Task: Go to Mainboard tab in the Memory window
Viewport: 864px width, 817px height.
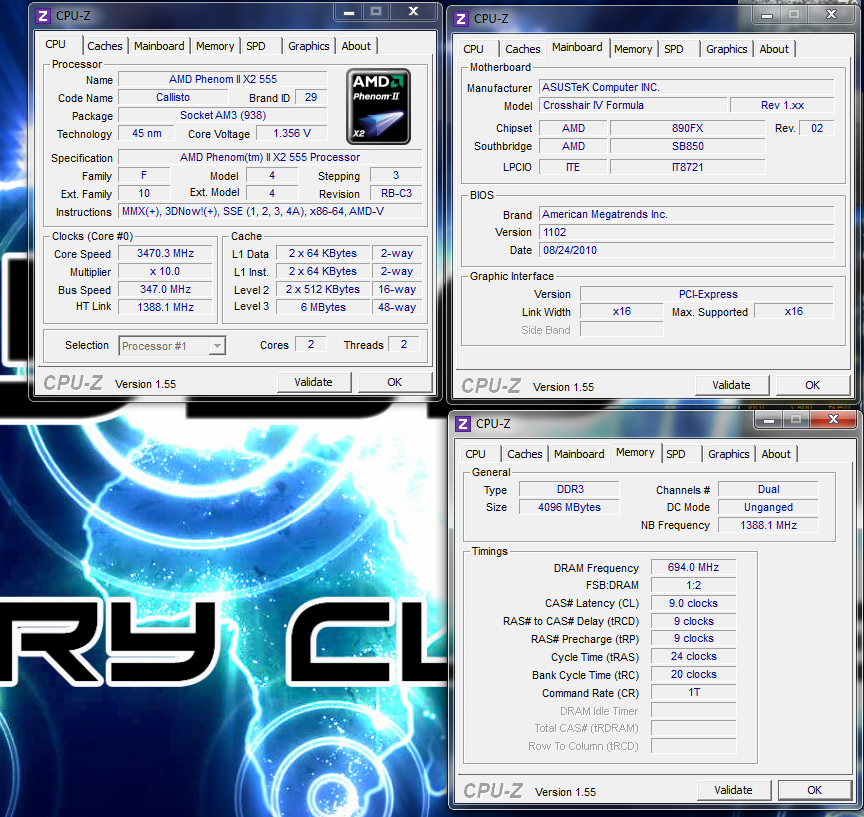Action: point(579,454)
